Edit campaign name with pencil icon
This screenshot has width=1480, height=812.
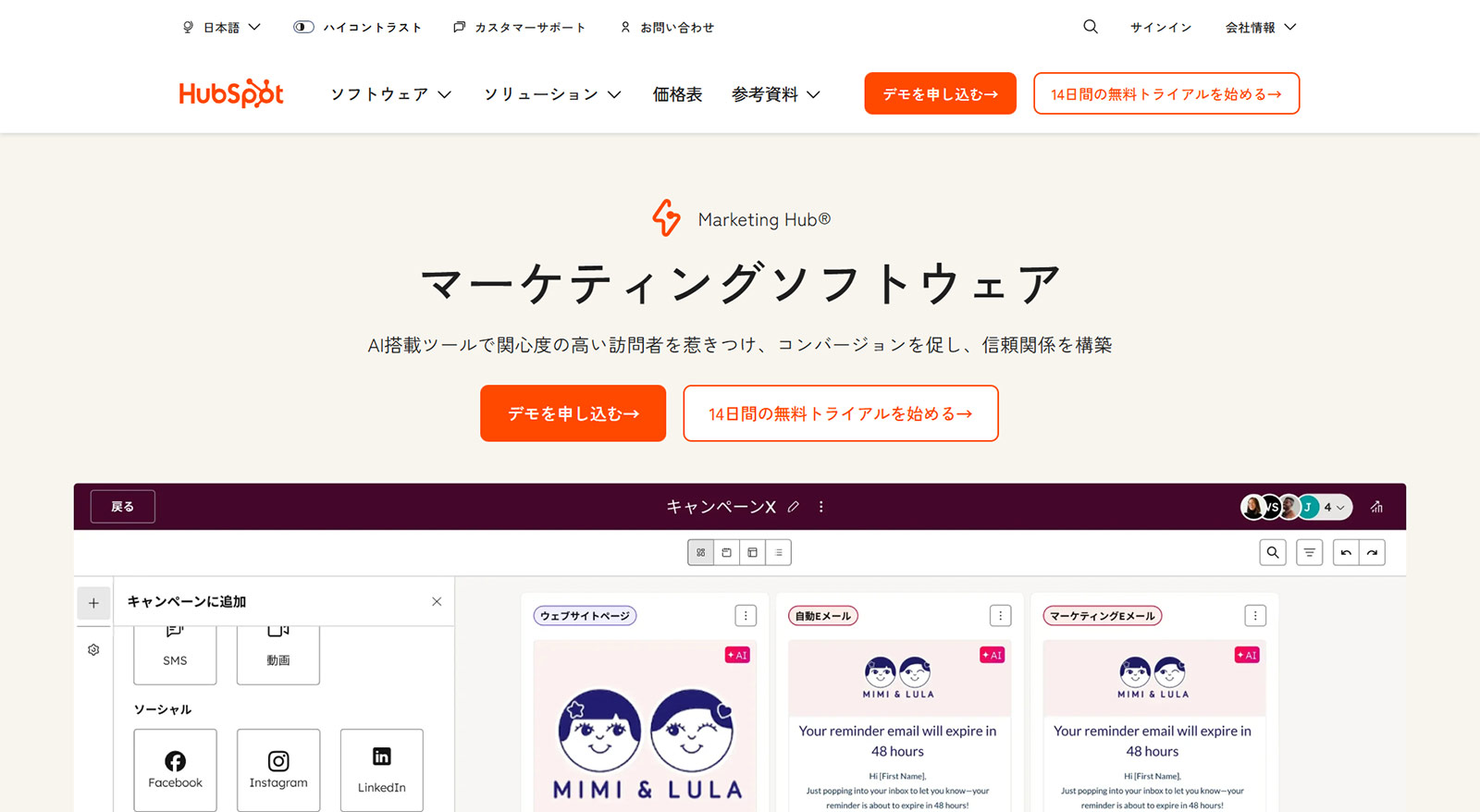click(x=794, y=507)
